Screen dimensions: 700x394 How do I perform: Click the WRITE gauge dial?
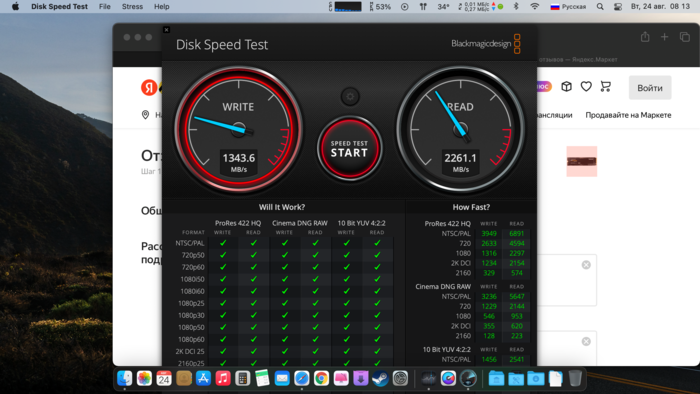click(239, 130)
